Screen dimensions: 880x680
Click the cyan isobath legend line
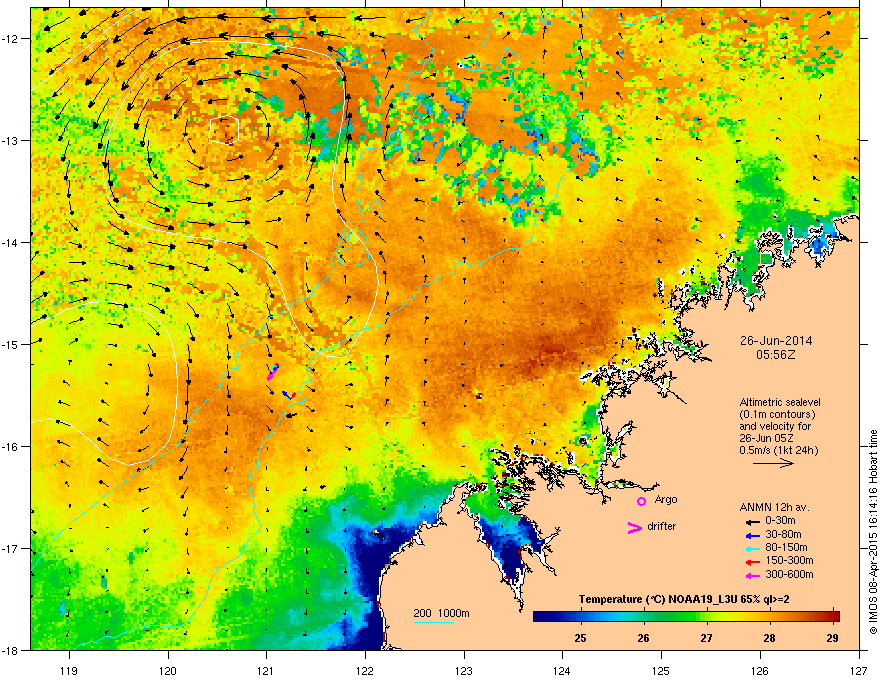(433, 622)
